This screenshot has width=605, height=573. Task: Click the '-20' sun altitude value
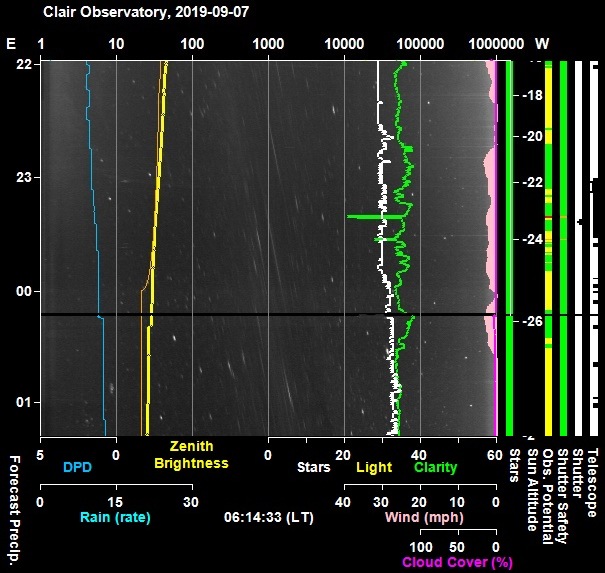pos(532,136)
